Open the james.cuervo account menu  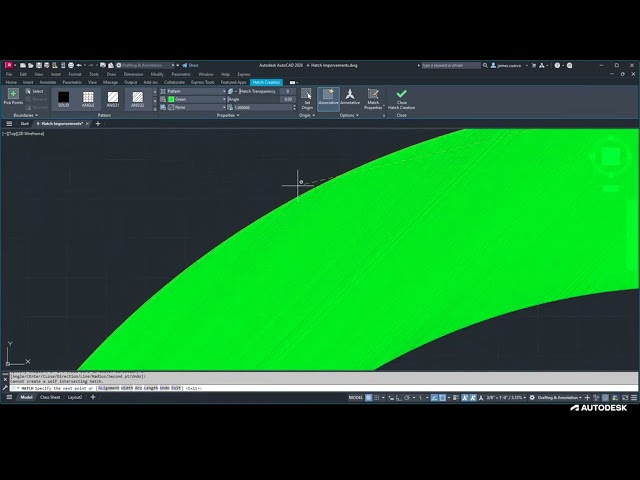click(x=509, y=65)
